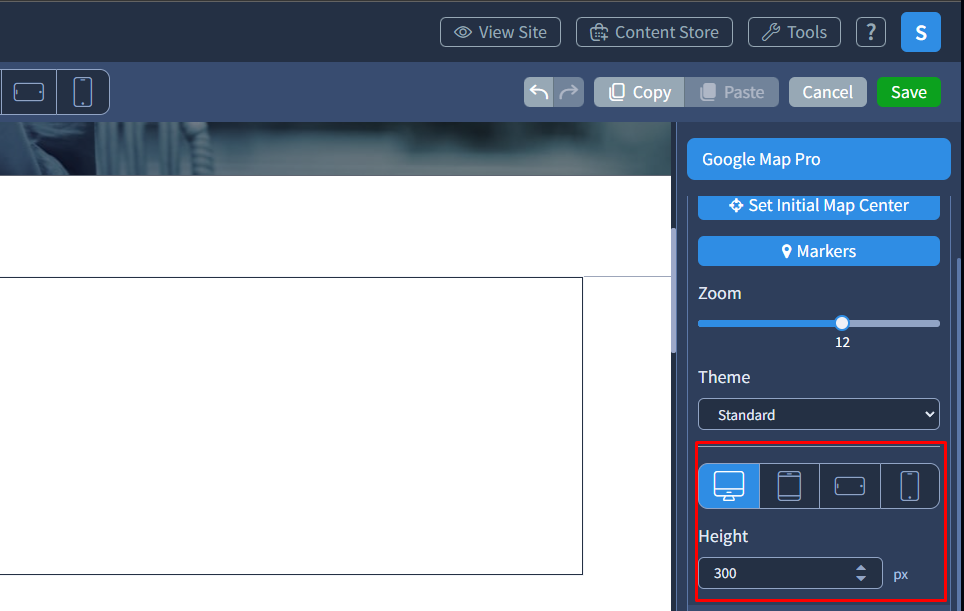964x611 pixels.
Task: Open the user profile avatar S
Action: tap(920, 32)
